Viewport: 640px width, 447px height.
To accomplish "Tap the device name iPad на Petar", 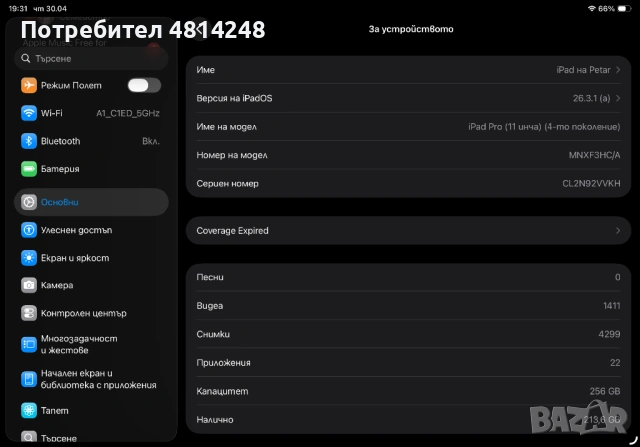I will coord(583,70).
